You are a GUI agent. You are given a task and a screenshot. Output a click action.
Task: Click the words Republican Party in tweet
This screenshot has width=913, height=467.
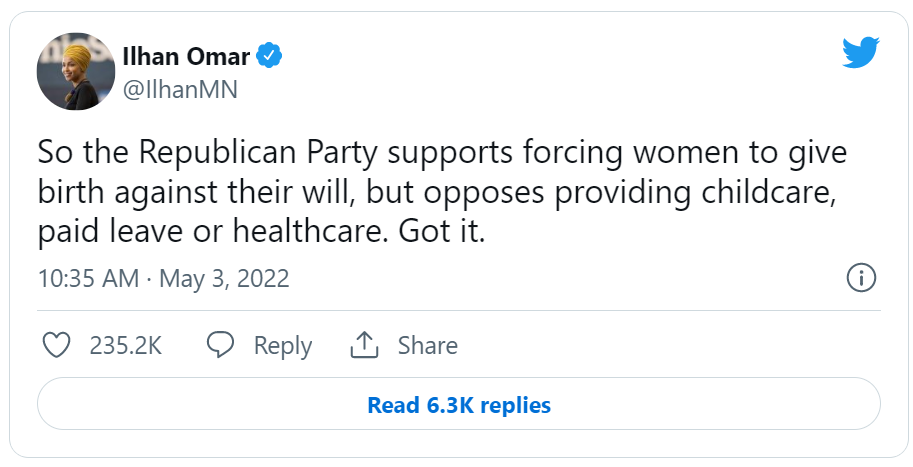[259, 153]
